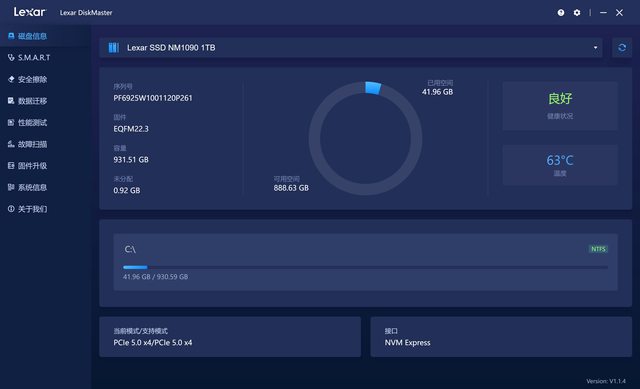Screen dimensions: 640x389
Task: Click the 固件升级 icon in sidebar
Action: tap(11, 166)
